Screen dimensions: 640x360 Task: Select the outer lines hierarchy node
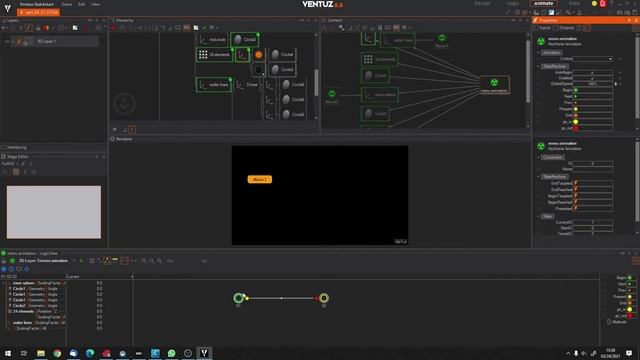[x=214, y=84]
